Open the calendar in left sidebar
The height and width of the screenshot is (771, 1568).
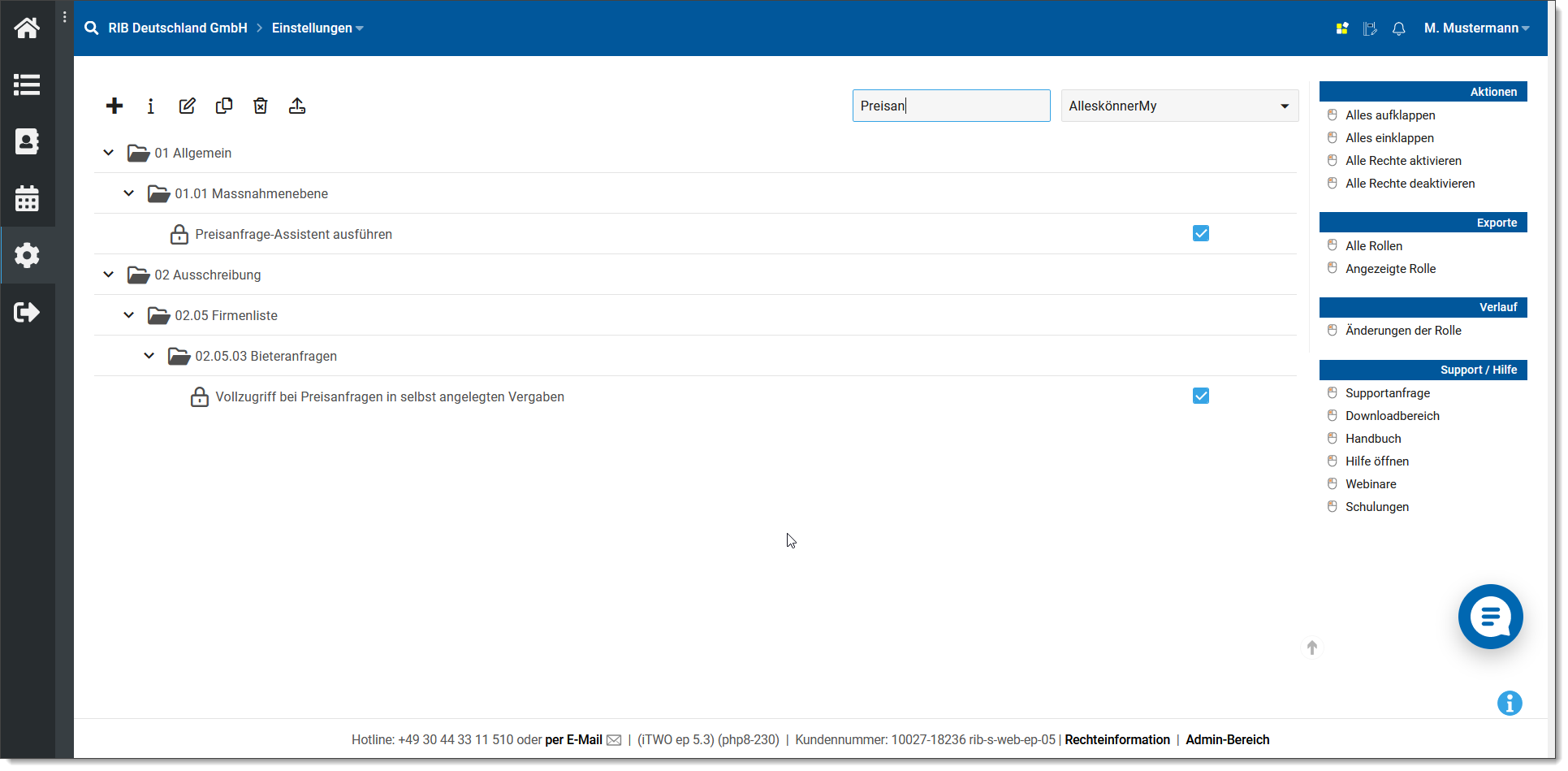point(27,198)
